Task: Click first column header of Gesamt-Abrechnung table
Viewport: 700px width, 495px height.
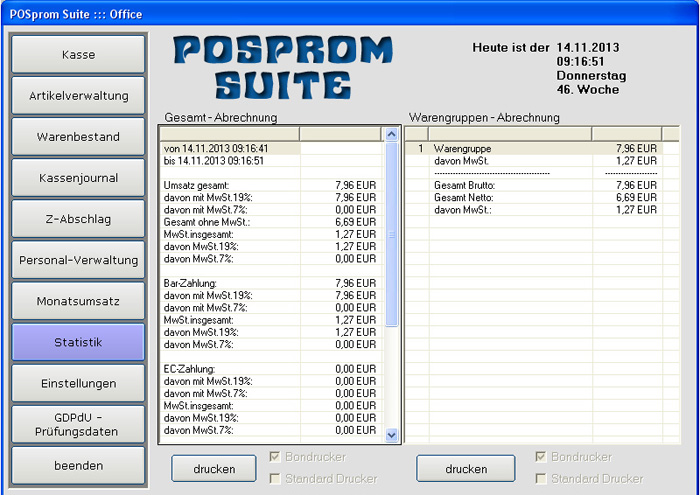Action: pyautogui.click(x=230, y=134)
